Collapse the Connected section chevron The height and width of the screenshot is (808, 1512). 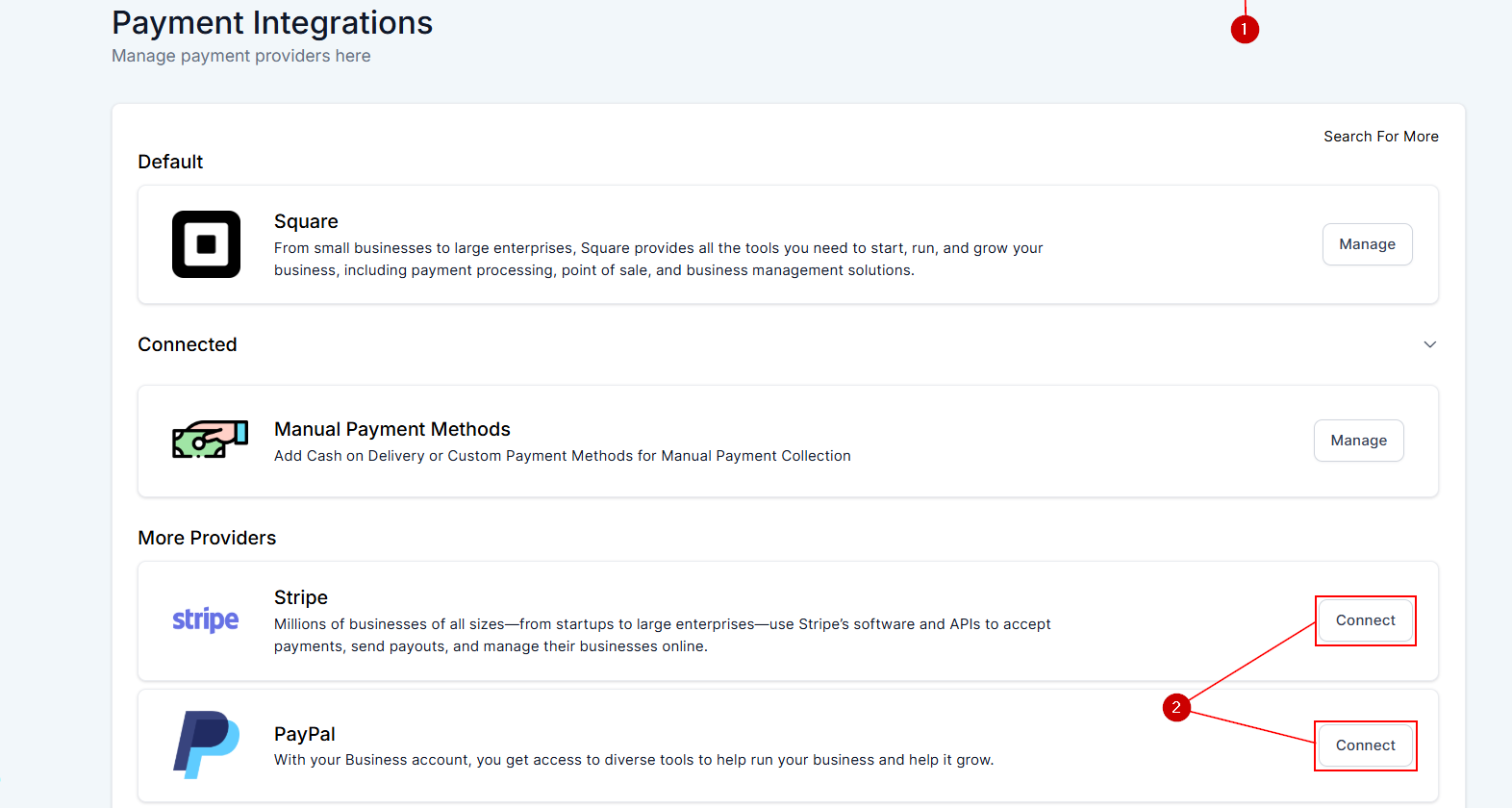1429,344
